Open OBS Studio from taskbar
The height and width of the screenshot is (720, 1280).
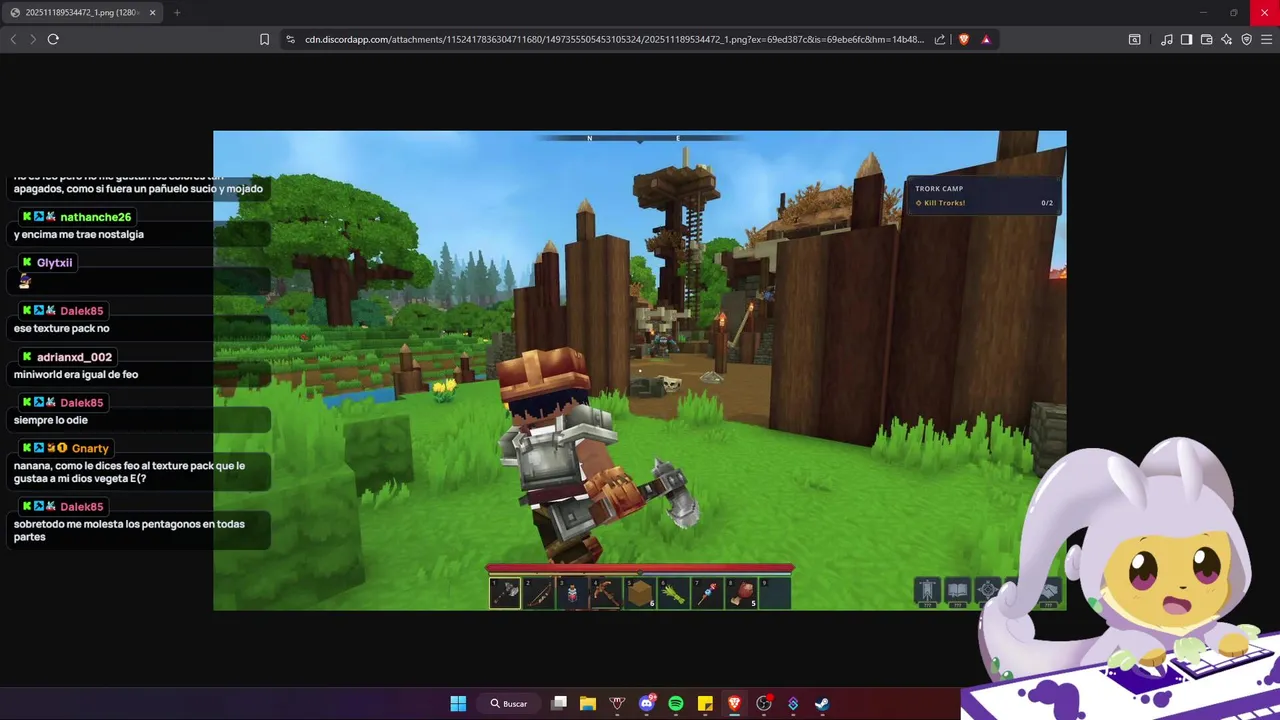click(764, 703)
